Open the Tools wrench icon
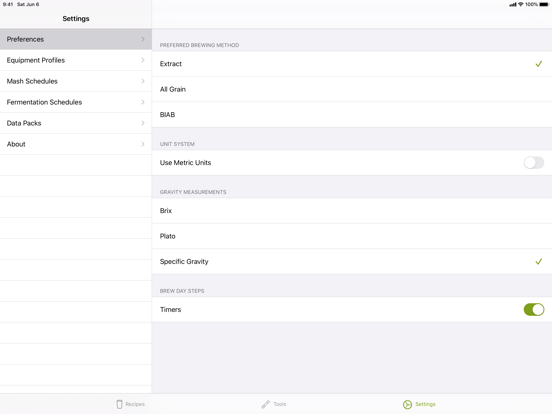The width and height of the screenshot is (552, 414). (x=266, y=404)
